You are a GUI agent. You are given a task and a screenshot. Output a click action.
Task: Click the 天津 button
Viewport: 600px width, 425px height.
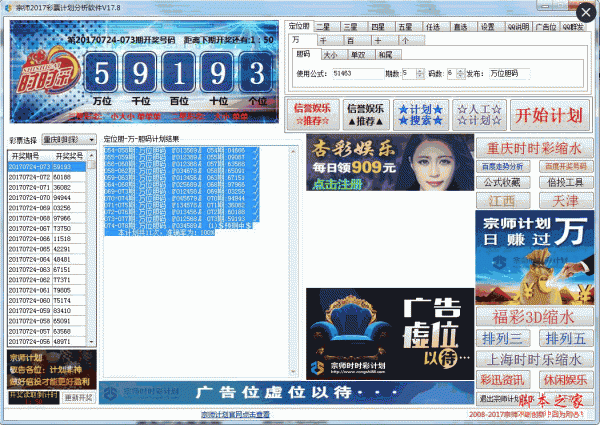pyautogui.click(x=566, y=200)
